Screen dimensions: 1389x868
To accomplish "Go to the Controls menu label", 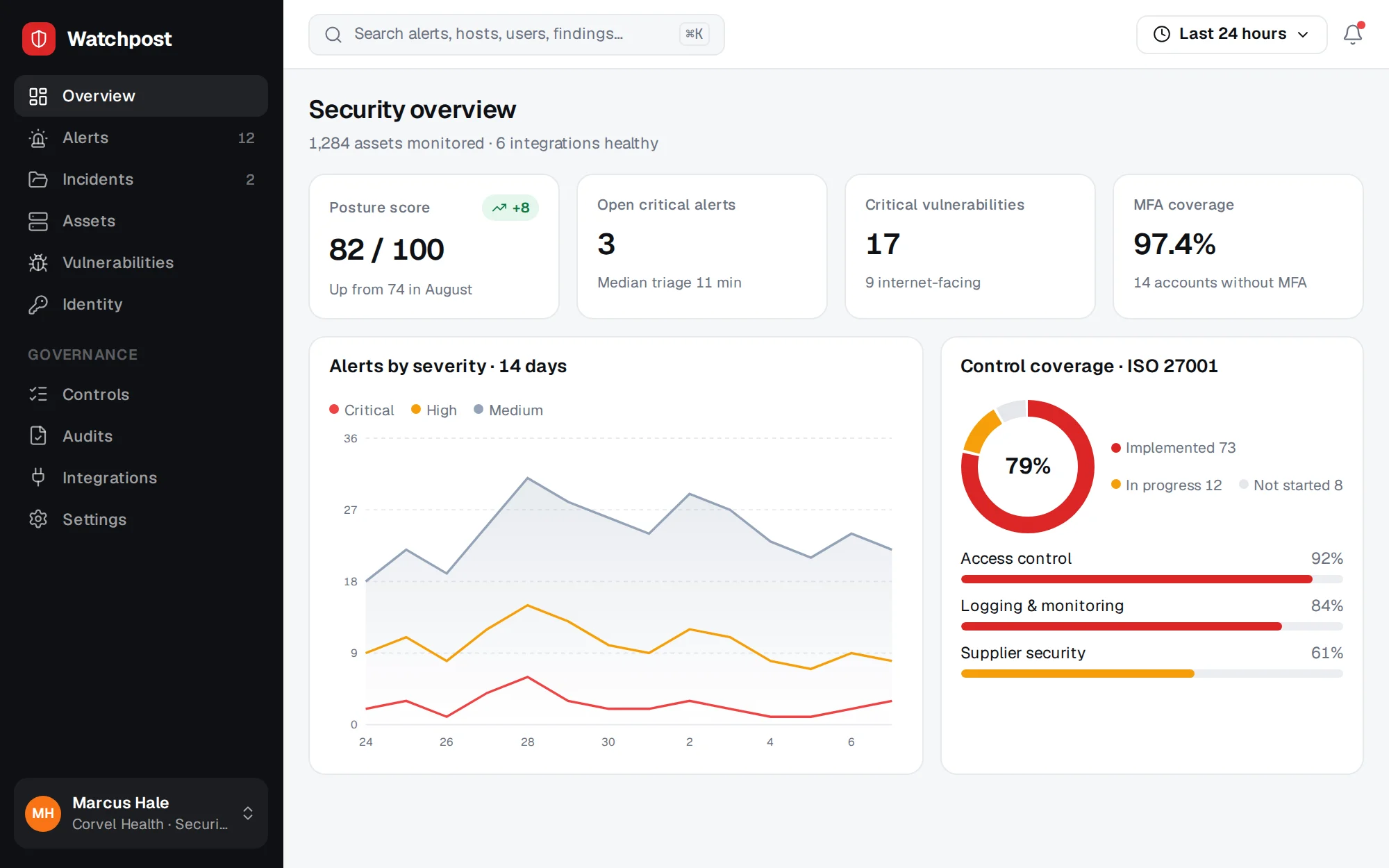I will [x=96, y=394].
